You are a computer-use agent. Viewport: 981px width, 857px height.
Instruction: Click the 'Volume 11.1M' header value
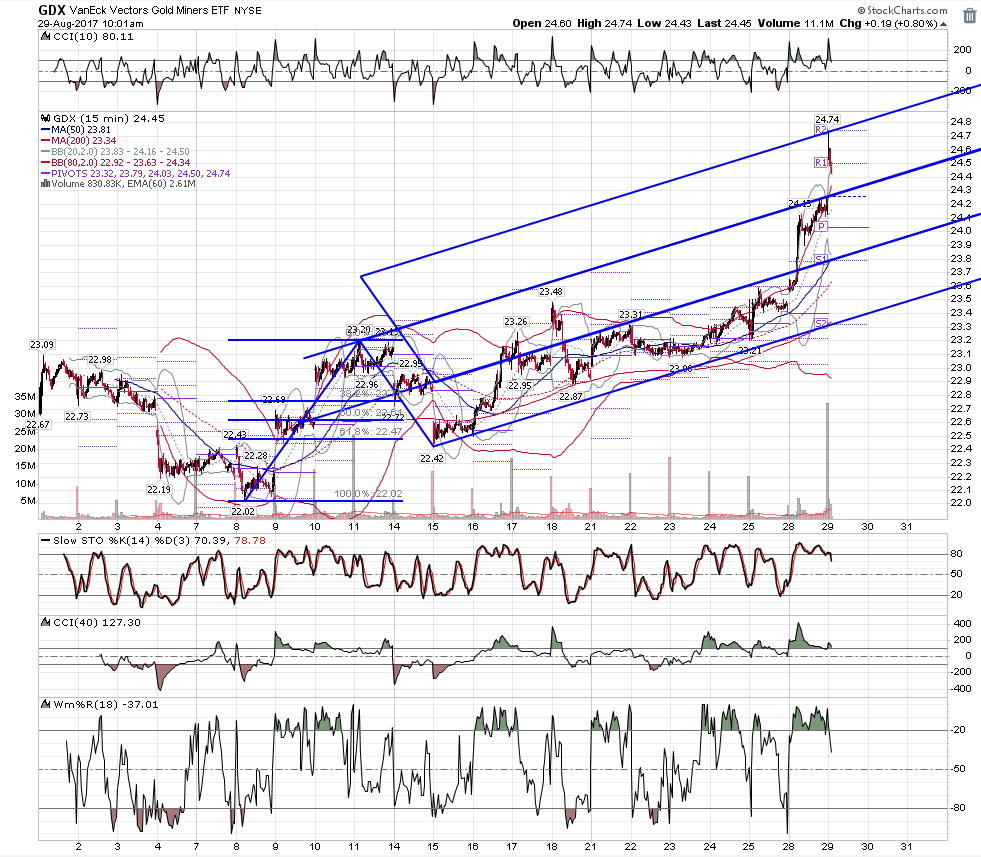pos(796,23)
